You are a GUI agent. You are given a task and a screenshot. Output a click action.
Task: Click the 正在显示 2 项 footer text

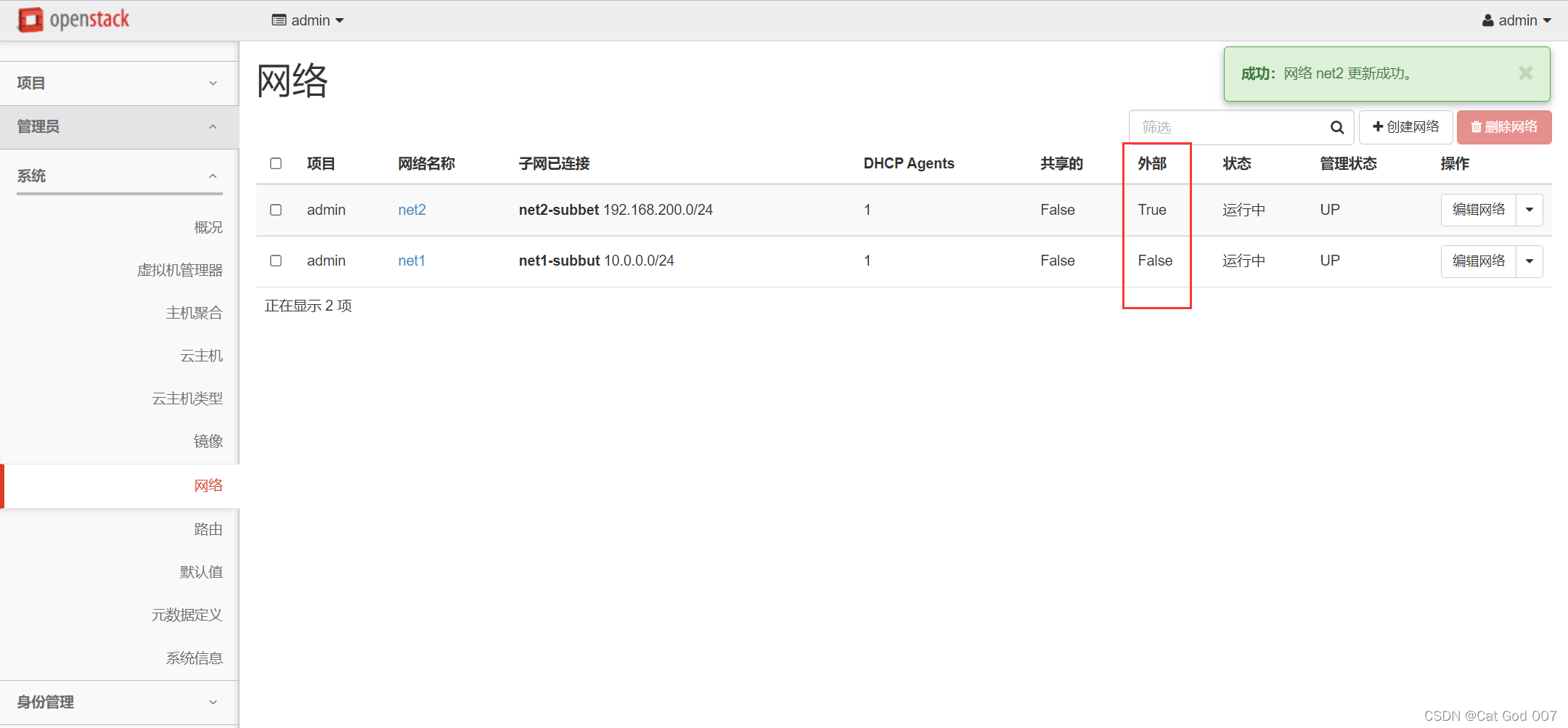tap(308, 306)
